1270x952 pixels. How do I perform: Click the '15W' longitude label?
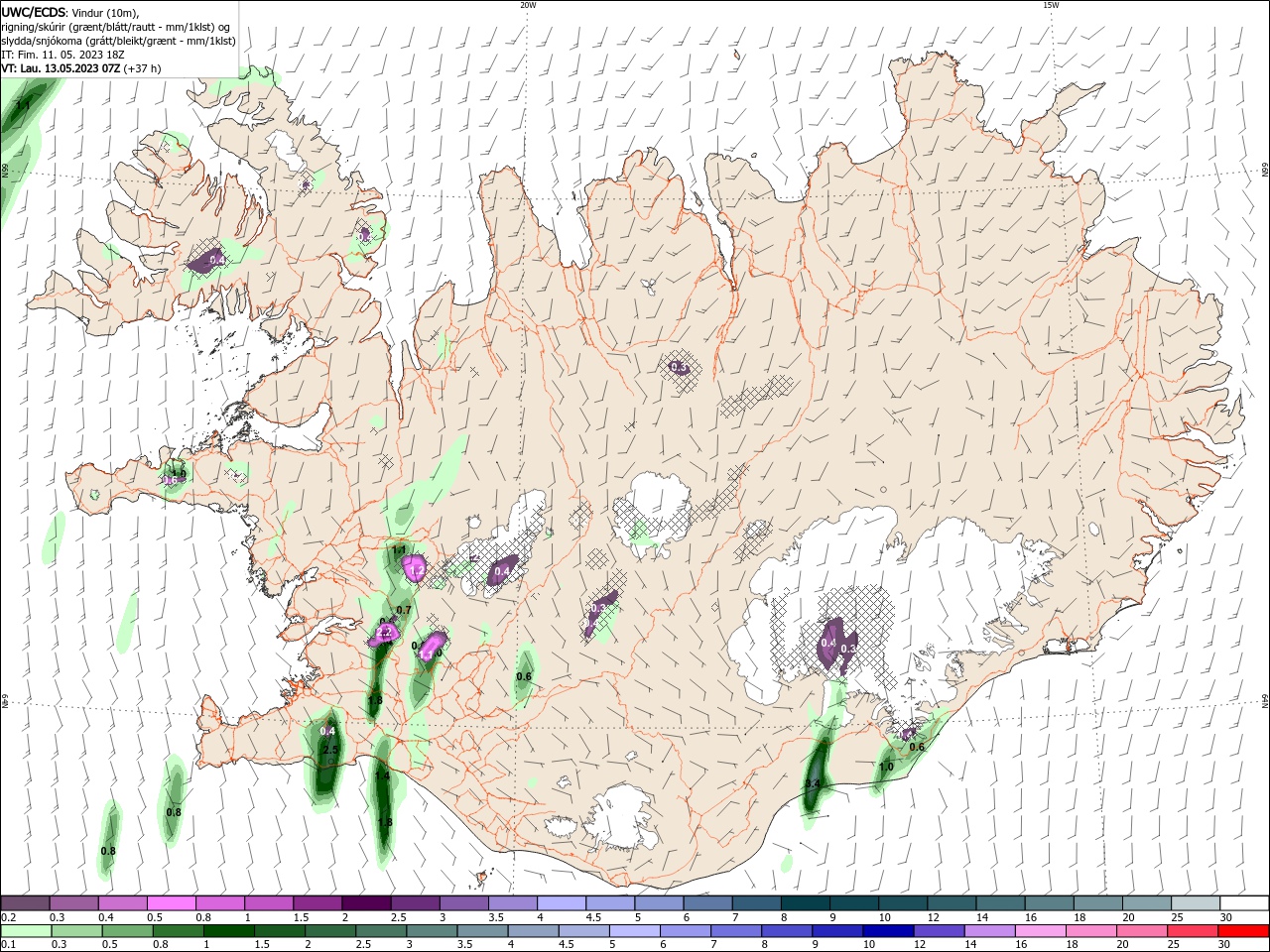pyautogui.click(x=1051, y=5)
